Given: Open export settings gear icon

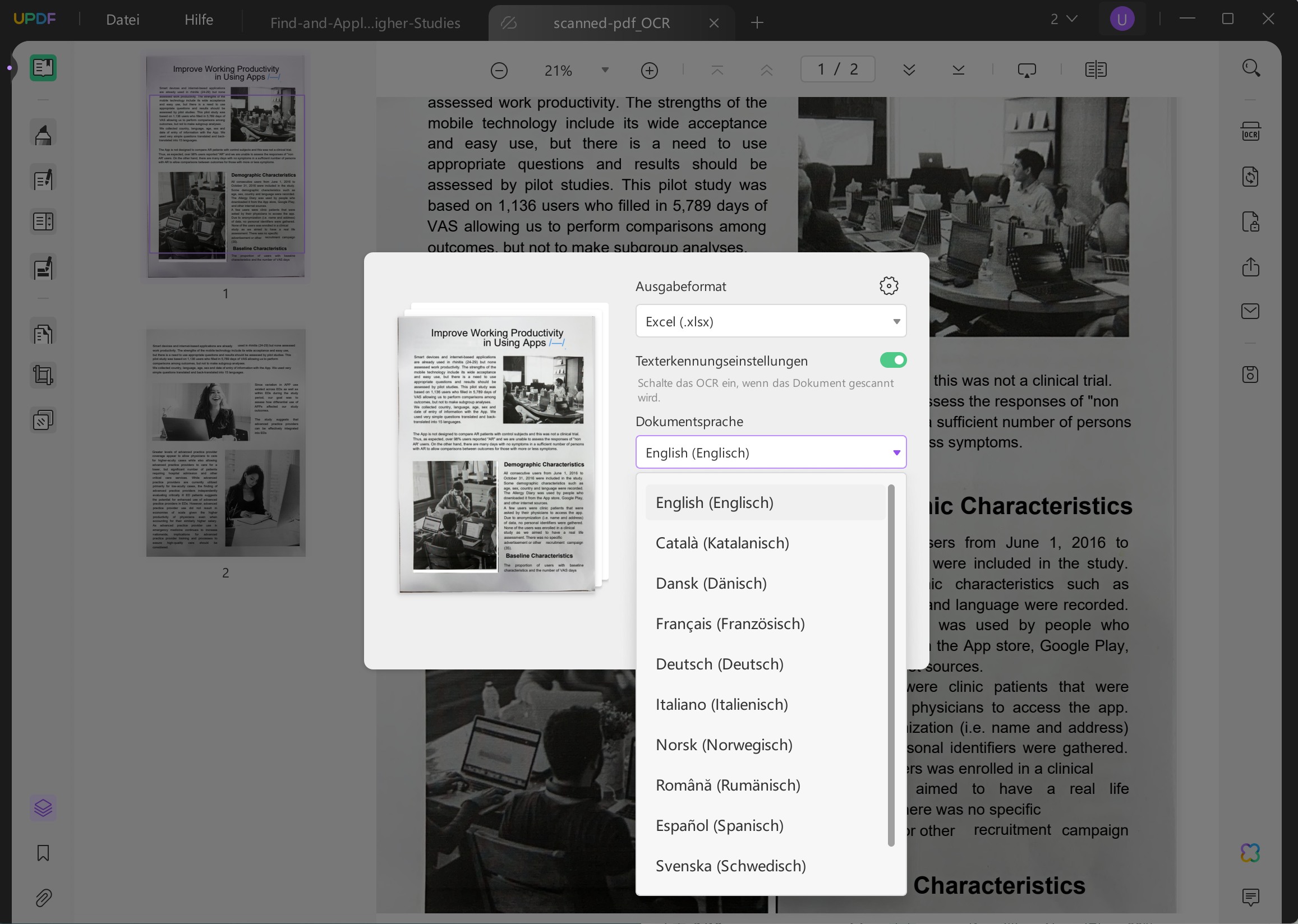Looking at the screenshot, I should click(x=889, y=285).
